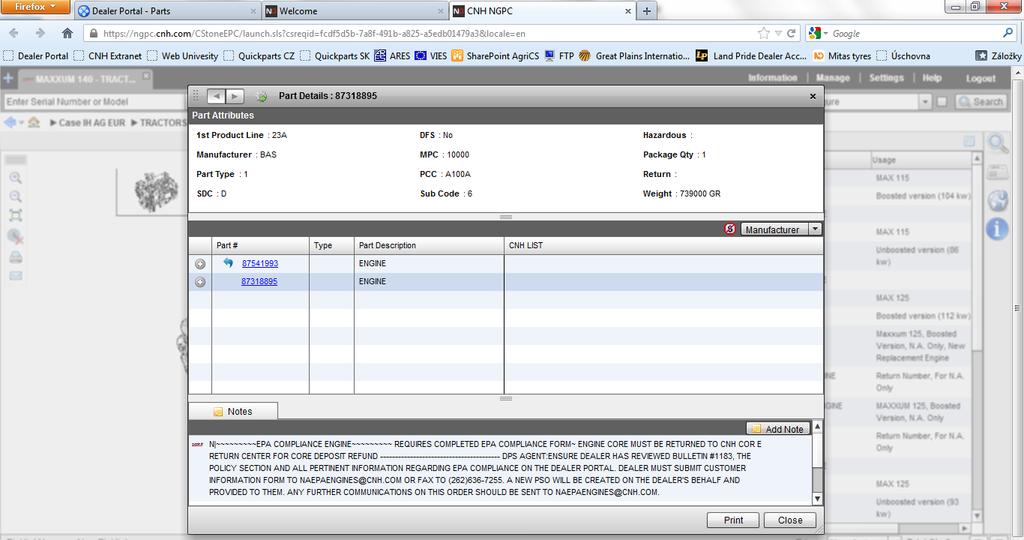Click the home icon in breadcrumb

coord(34,123)
